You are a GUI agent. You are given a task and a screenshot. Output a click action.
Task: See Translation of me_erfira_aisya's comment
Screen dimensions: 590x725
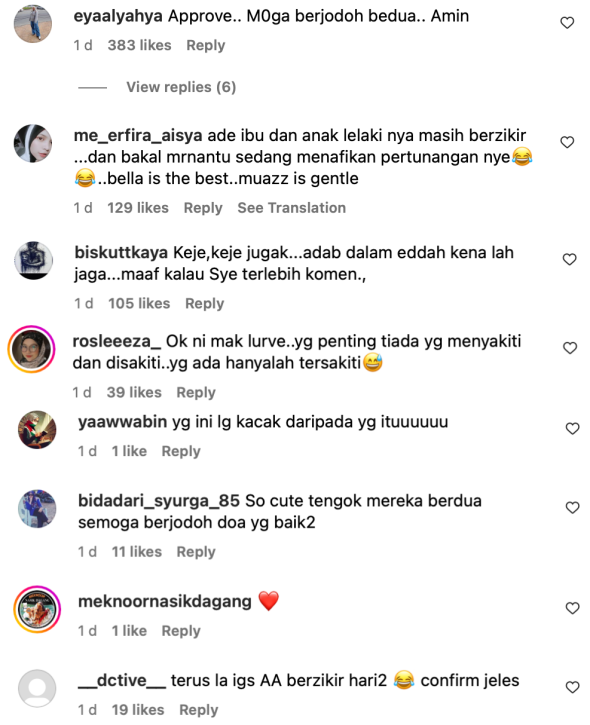point(291,208)
